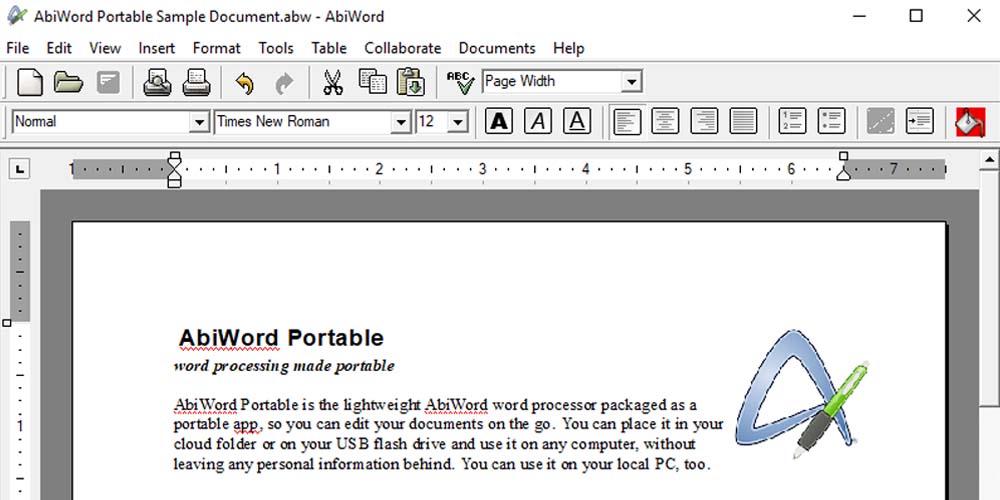The image size is (1000, 500).
Task: Open the Edit menu
Action: tap(59, 48)
